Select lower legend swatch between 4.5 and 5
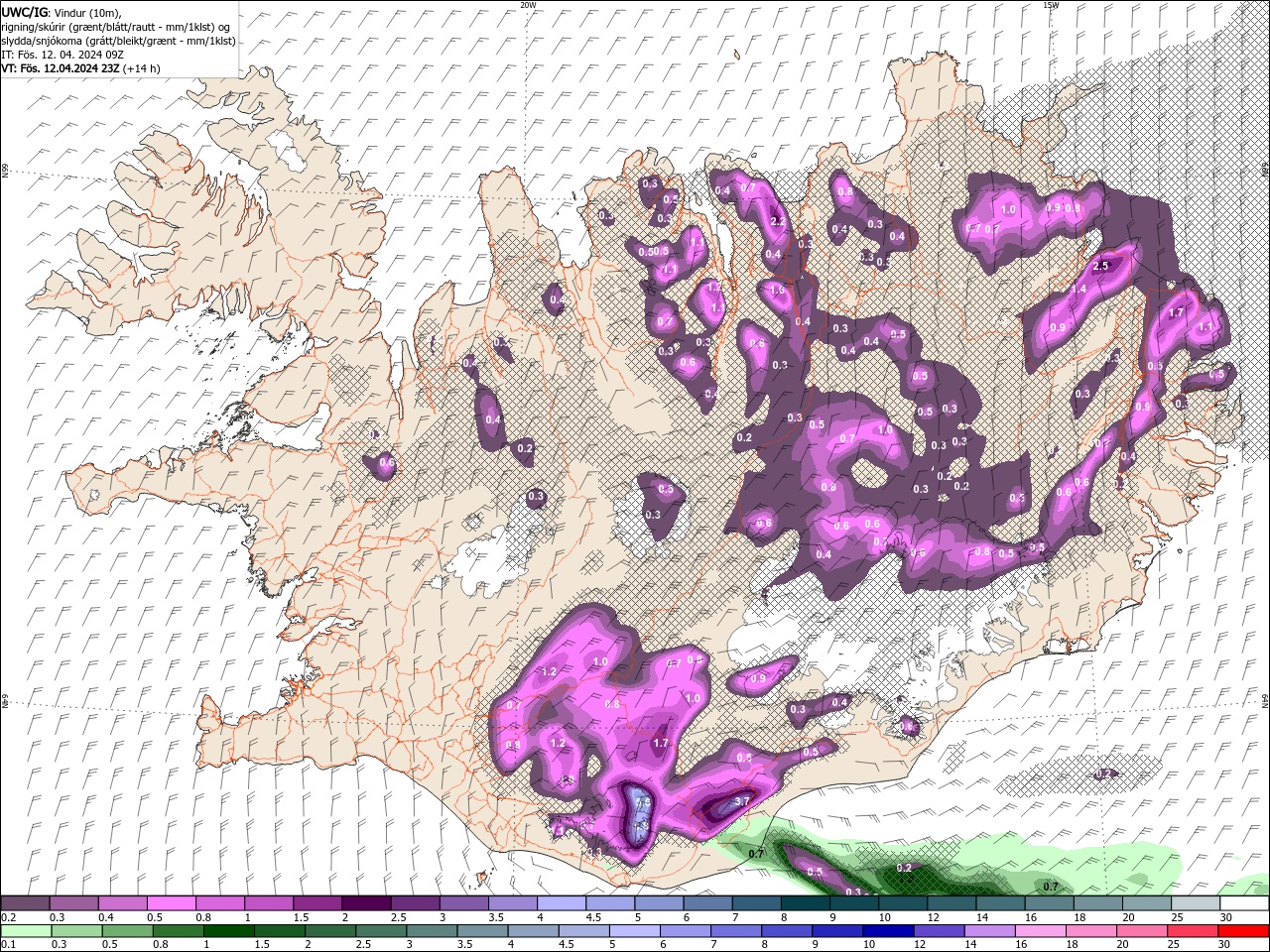The width and height of the screenshot is (1270, 952). tap(583, 931)
